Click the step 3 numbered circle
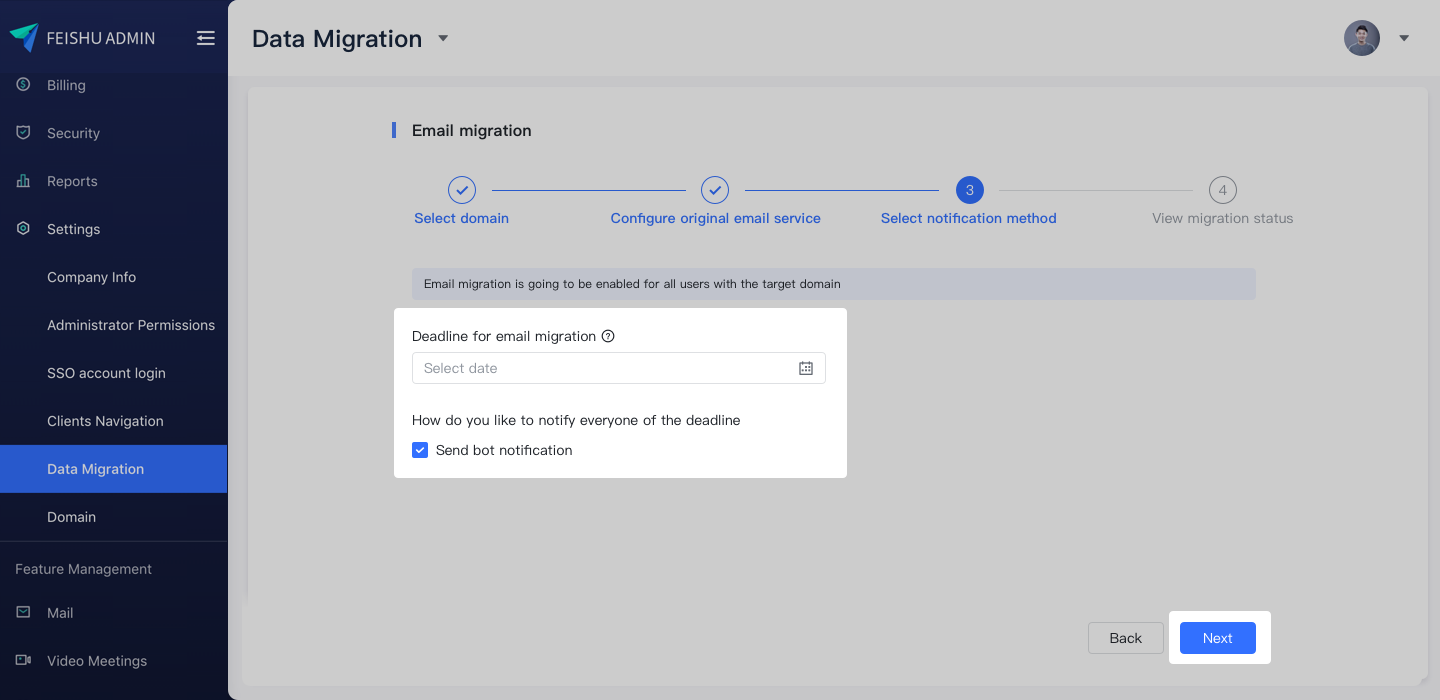The image size is (1440, 700). (969, 190)
